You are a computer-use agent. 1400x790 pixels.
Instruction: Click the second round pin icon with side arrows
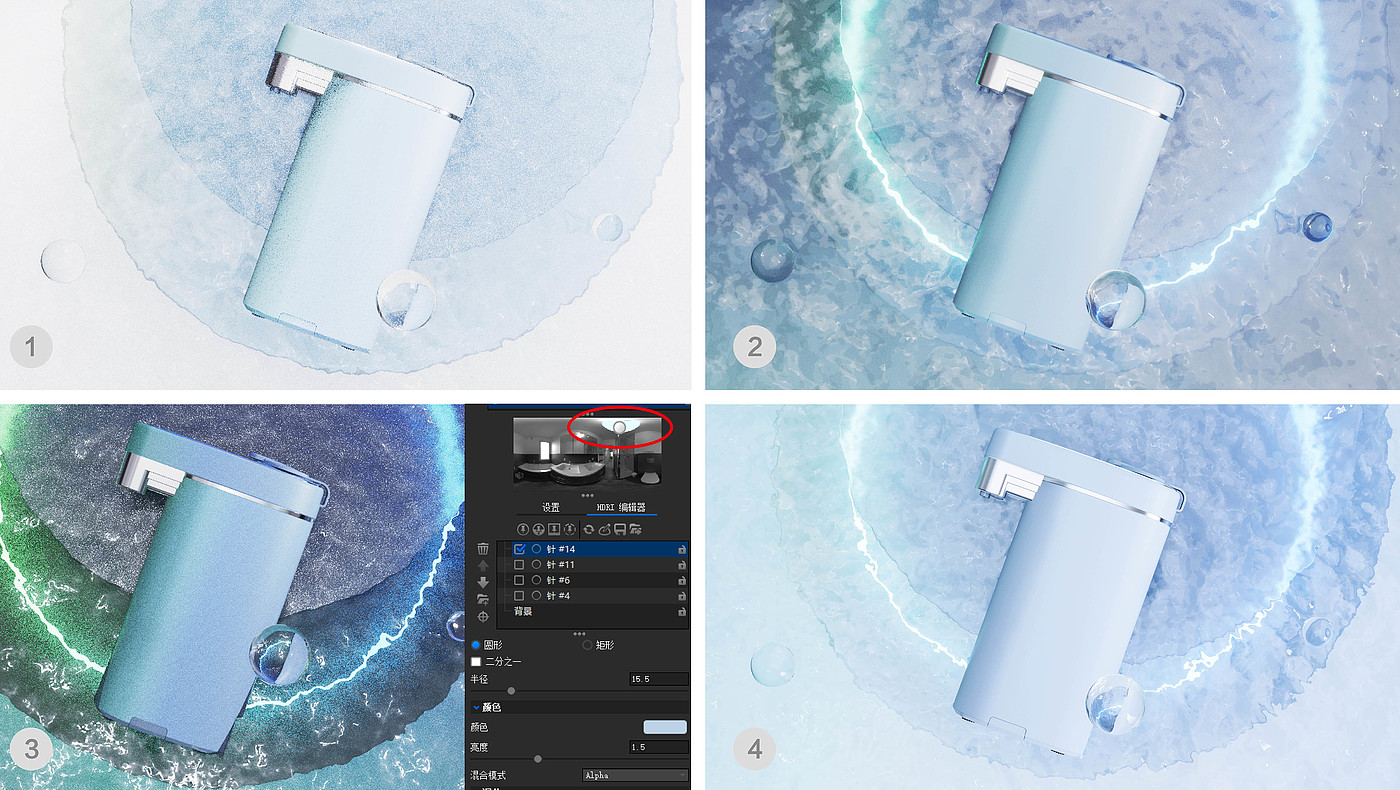click(538, 528)
